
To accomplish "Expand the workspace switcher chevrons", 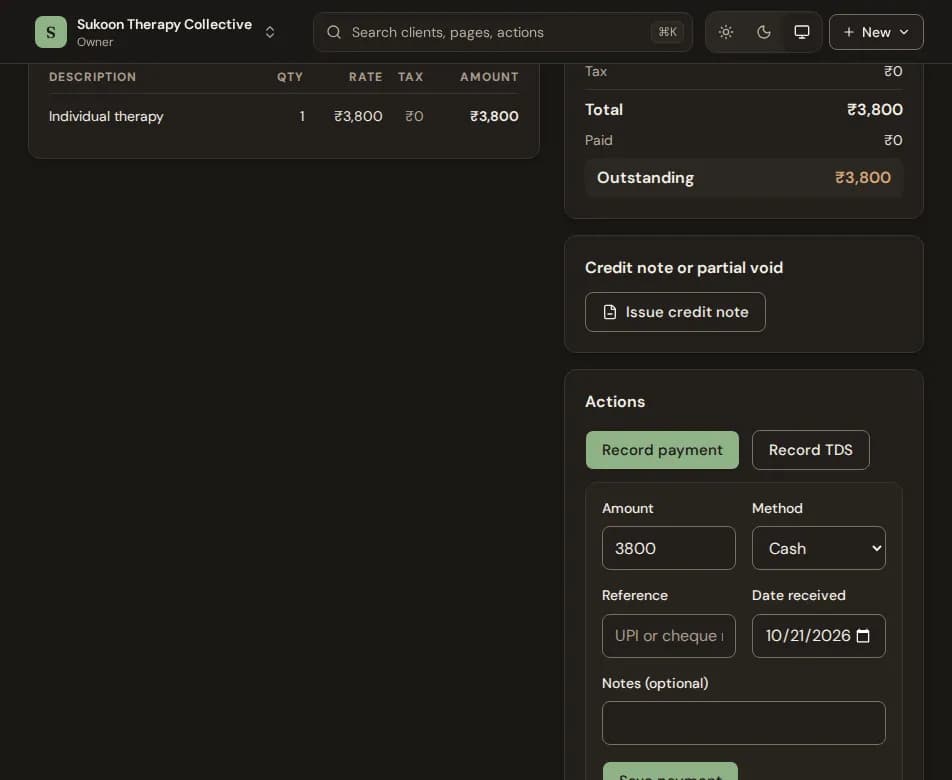I will pos(270,32).
